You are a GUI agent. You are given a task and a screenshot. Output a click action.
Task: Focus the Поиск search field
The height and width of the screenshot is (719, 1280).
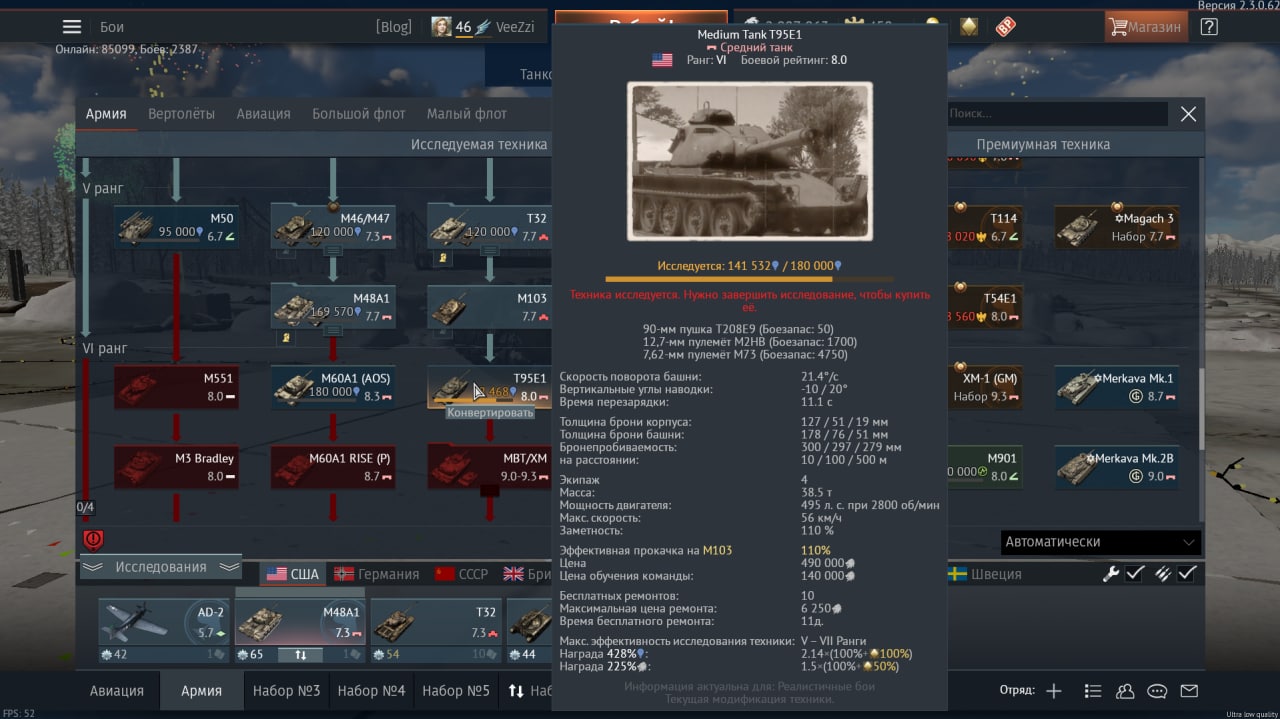[1056, 114]
